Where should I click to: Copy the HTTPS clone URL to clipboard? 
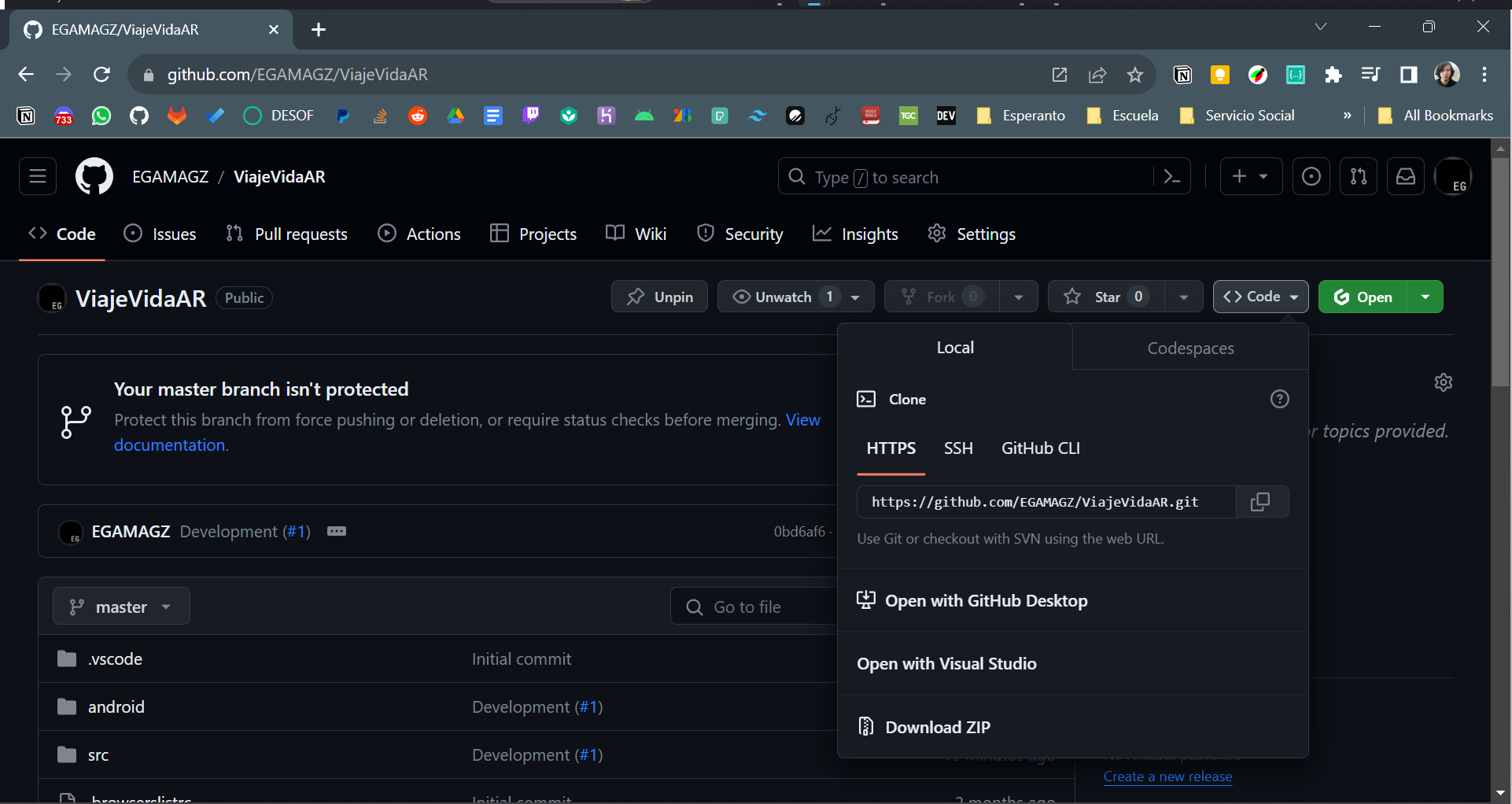point(1261,502)
